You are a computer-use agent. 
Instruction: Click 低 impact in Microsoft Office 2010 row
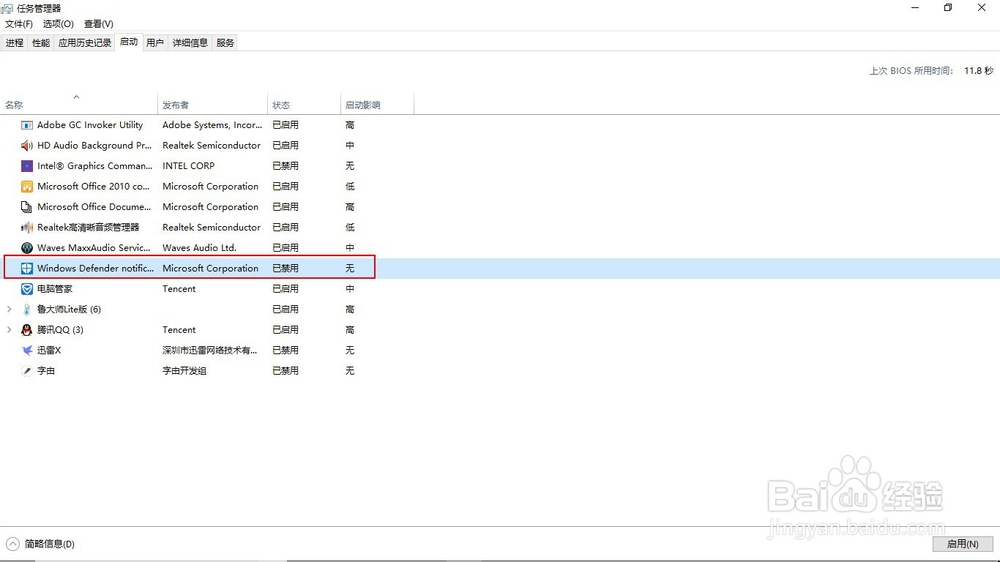pyautogui.click(x=350, y=186)
